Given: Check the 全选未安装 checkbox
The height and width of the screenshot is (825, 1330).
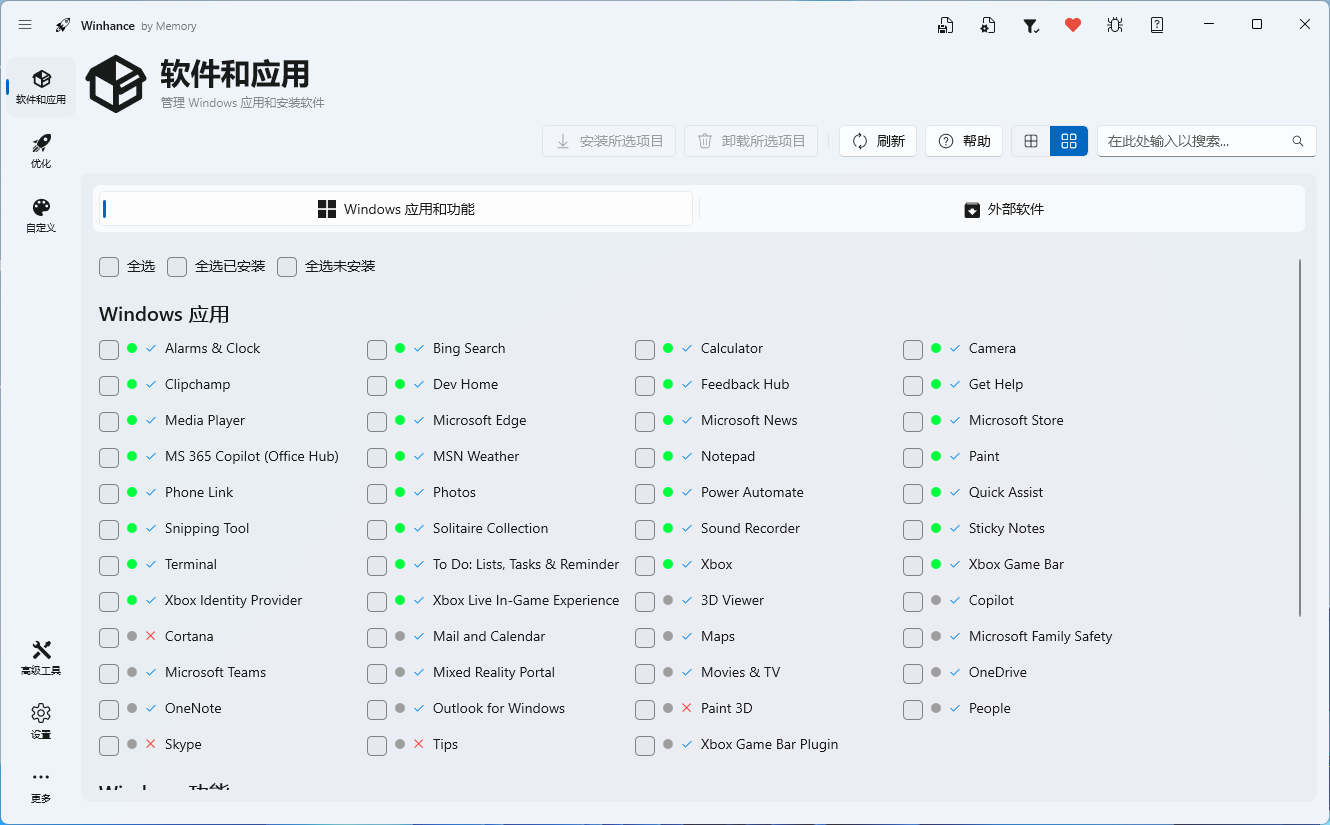Looking at the screenshot, I should point(287,267).
